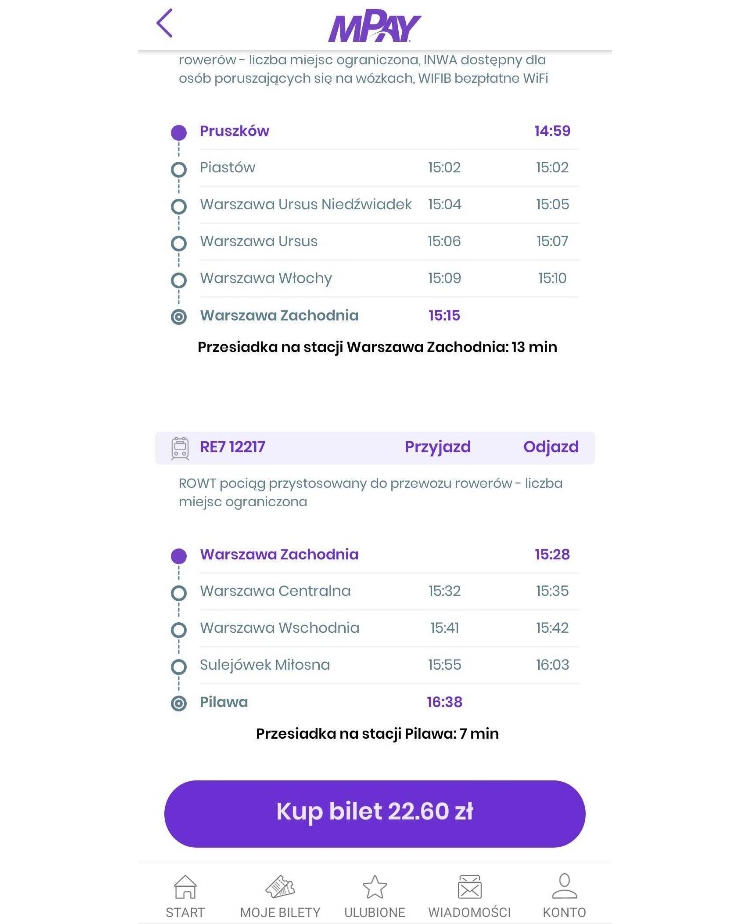The height and width of the screenshot is (924, 750).
Task: Tap the 16:38 arrival time for Pilawa
Action: [x=444, y=702]
